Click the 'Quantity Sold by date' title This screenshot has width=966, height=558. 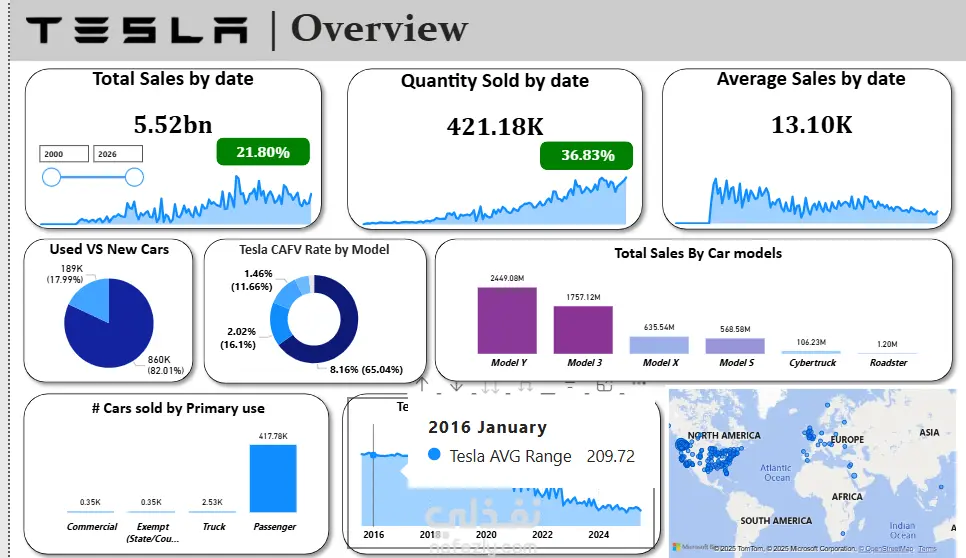click(495, 81)
